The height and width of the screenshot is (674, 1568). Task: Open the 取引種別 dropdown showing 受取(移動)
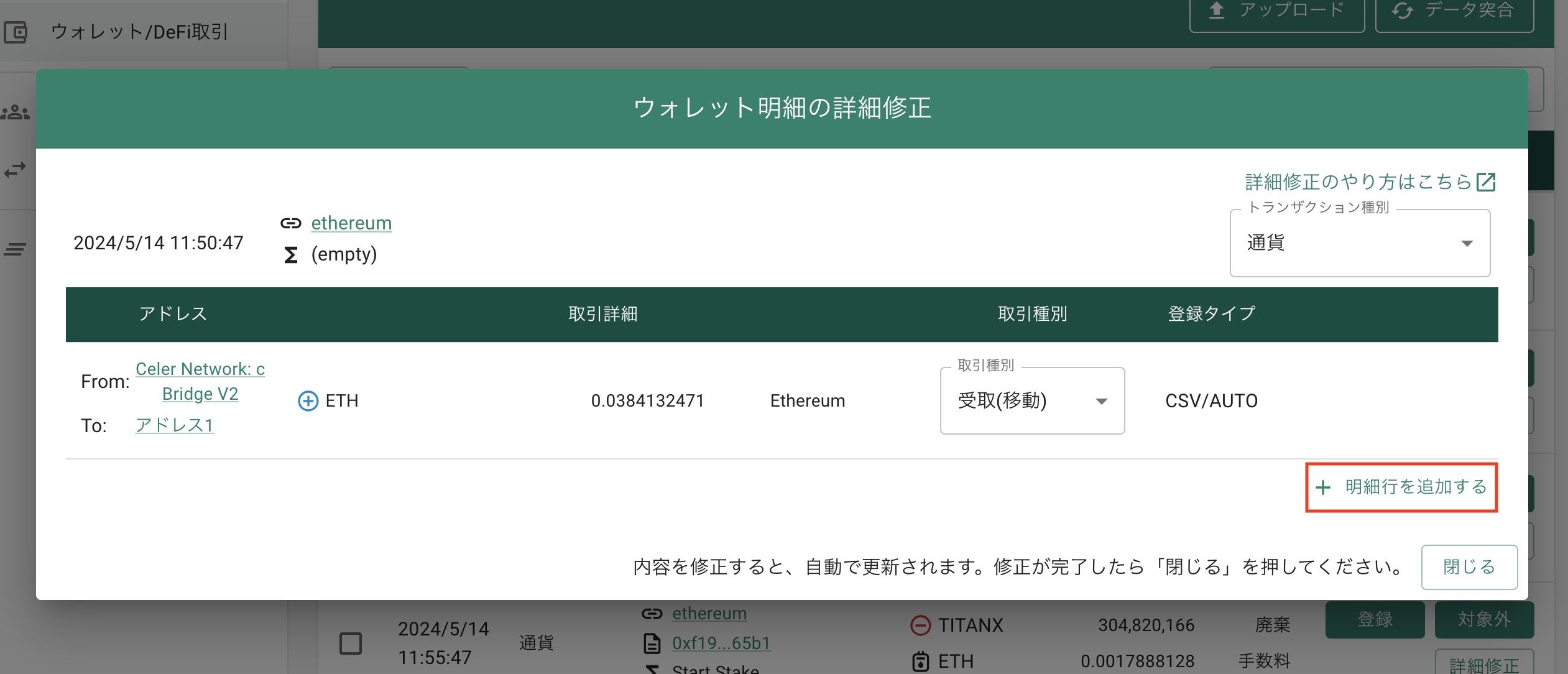tap(1032, 401)
